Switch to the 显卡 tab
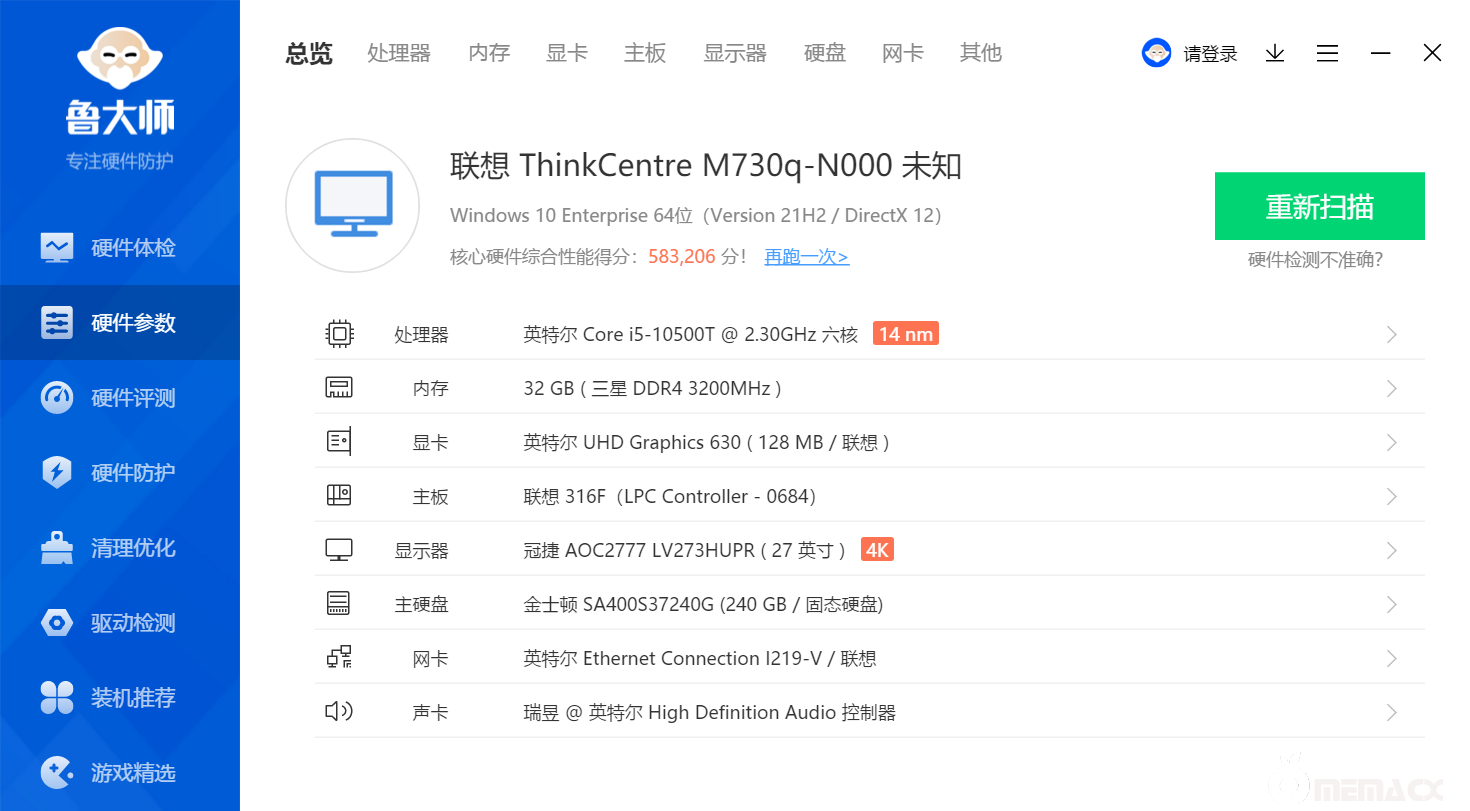 [x=567, y=53]
